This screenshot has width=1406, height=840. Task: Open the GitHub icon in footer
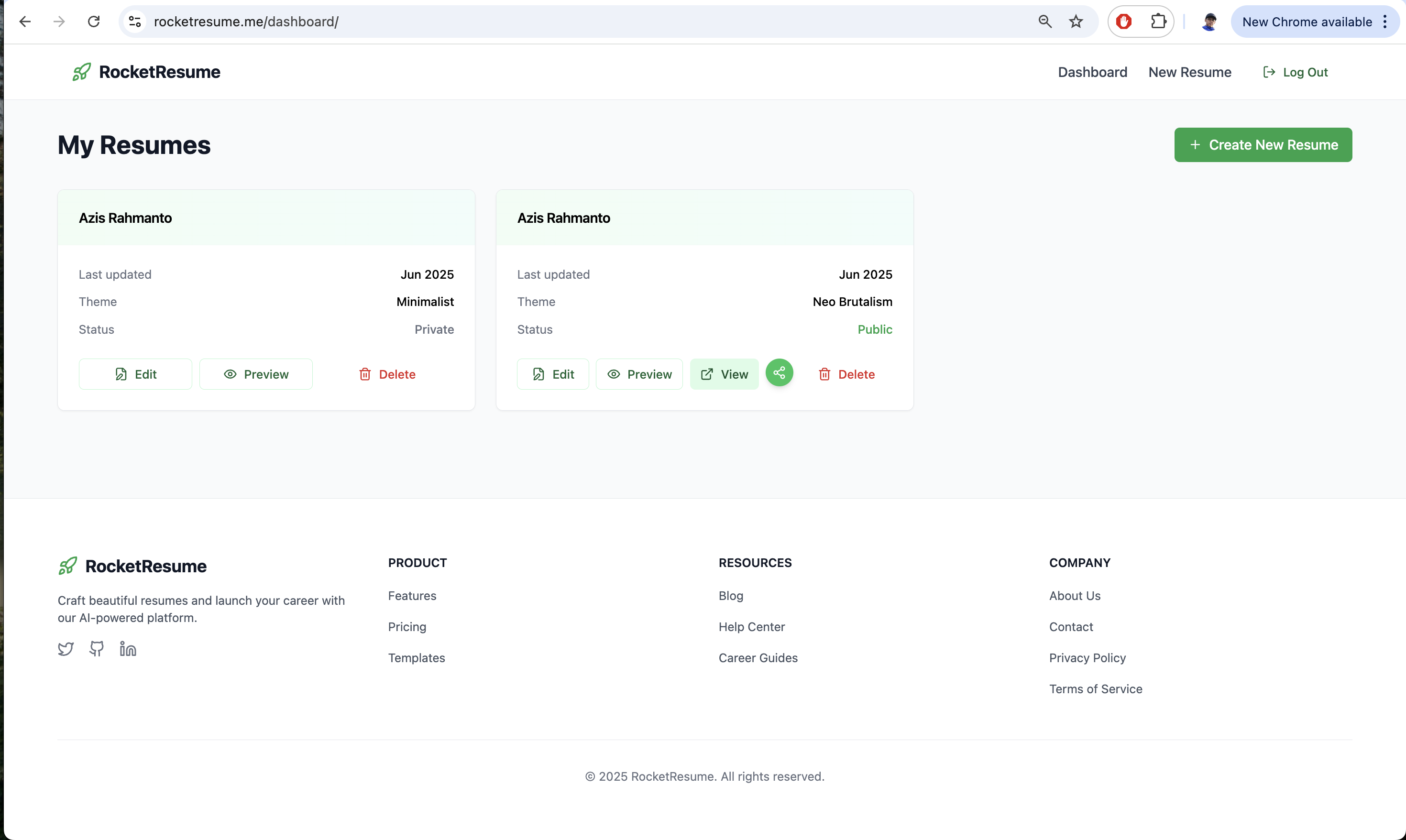tap(97, 649)
